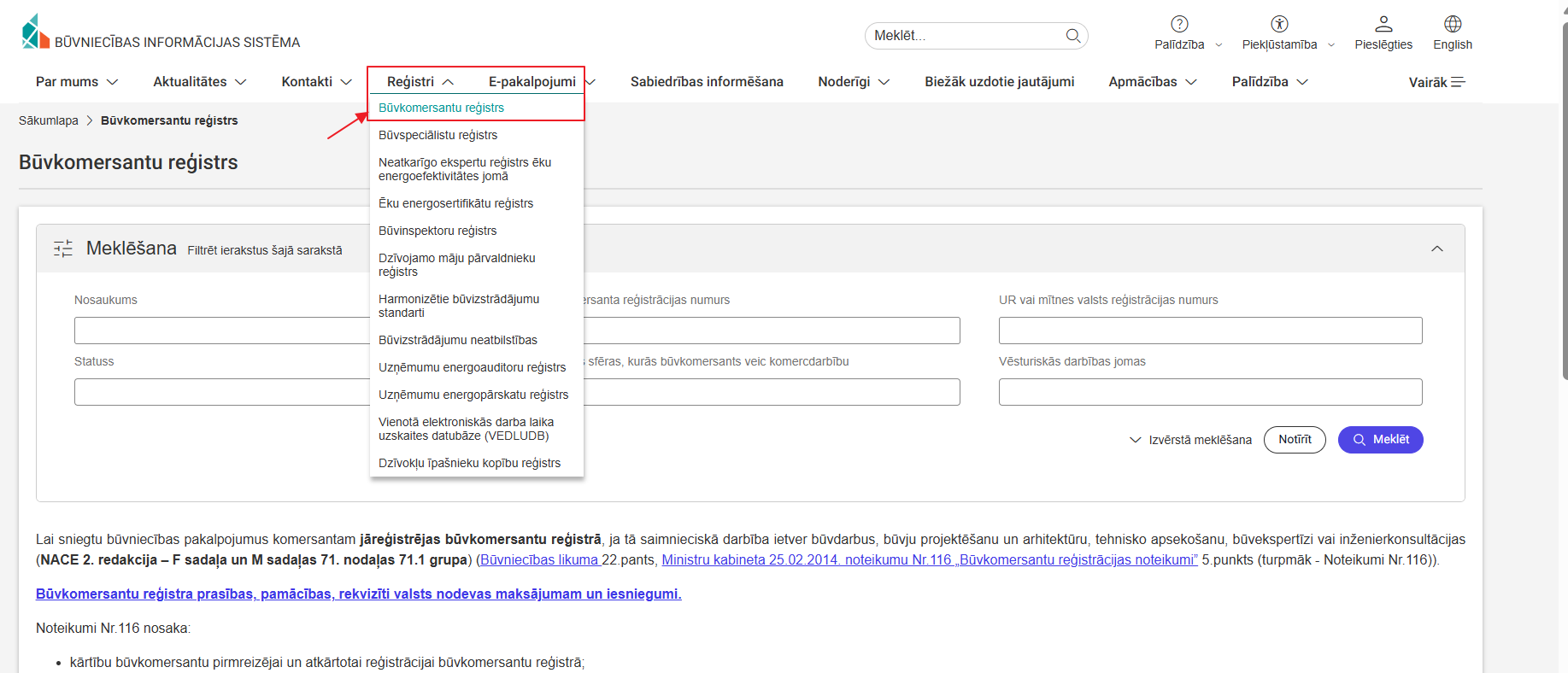This screenshot has width=1568, height=673.
Task: Expand the Palīdzība menu in the navigation bar
Action: click(x=1270, y=82)
